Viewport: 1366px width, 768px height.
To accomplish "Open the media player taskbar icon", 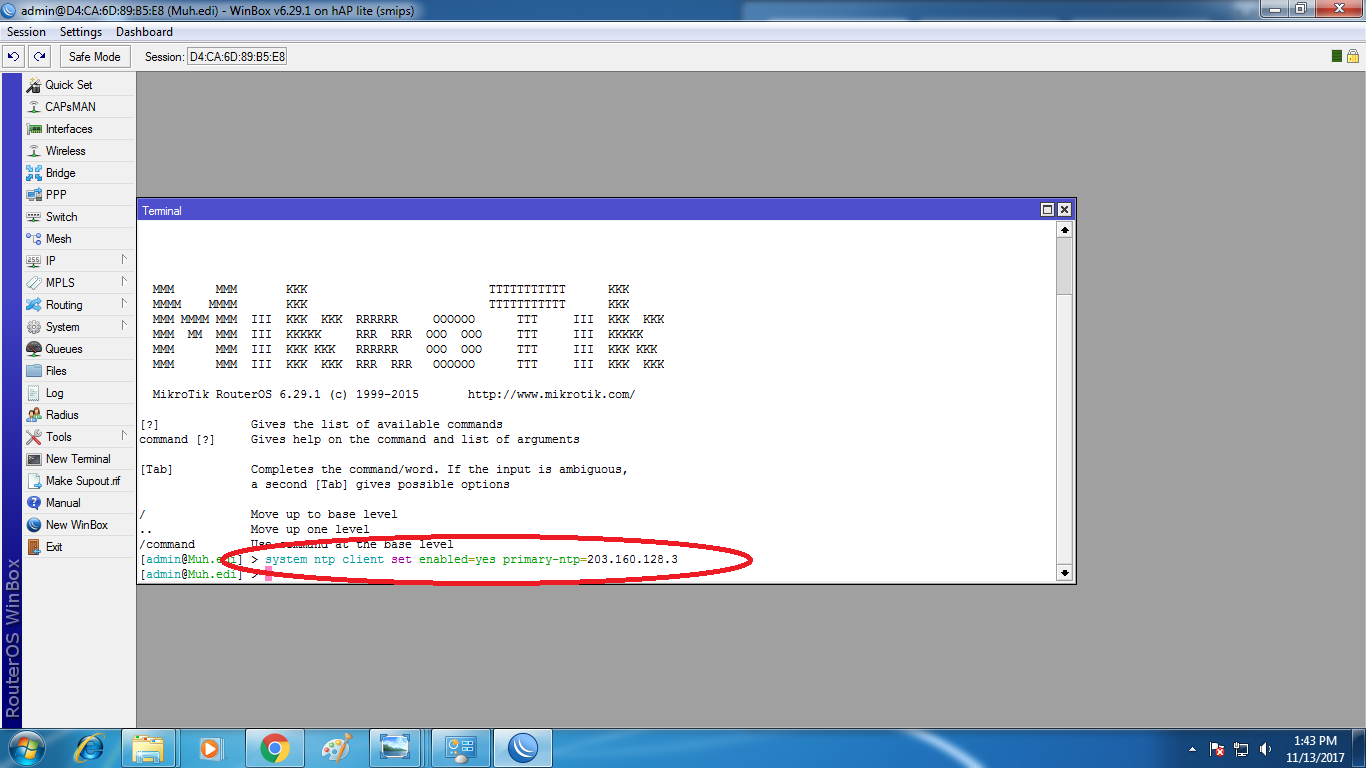I will tap(210, 748).
